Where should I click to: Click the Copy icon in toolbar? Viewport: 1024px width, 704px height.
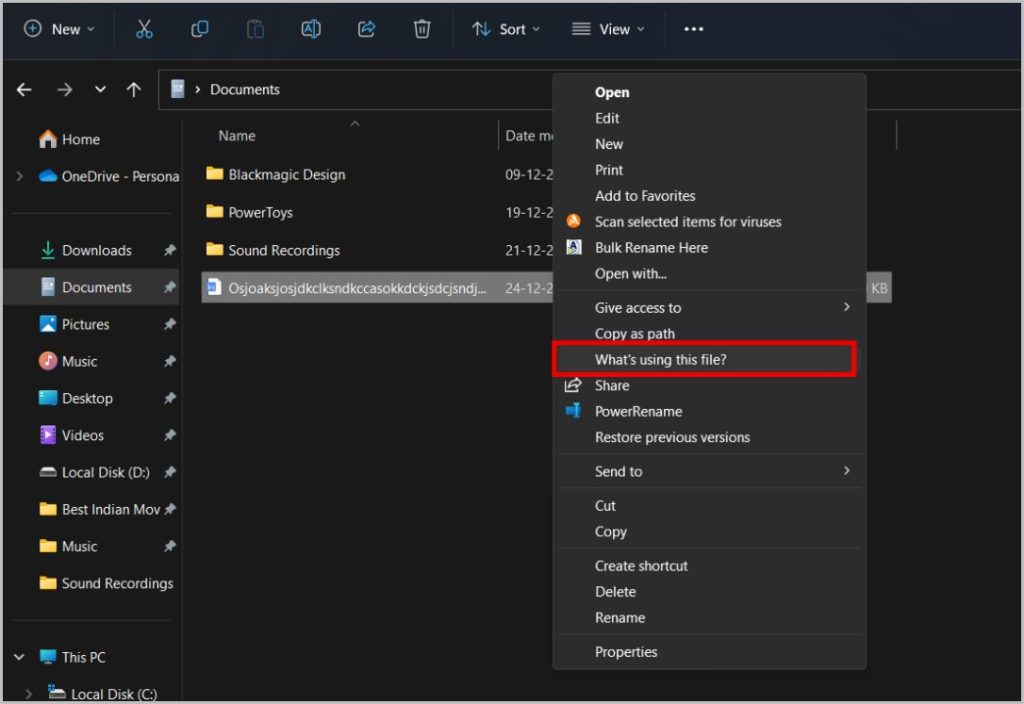coord(200,29)
